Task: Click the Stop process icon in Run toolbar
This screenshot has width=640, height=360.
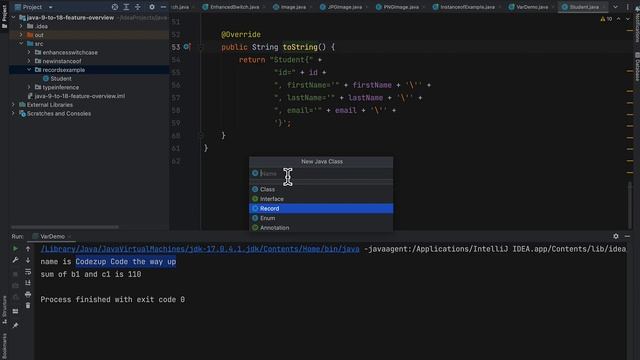Action: tap(16, 273)
